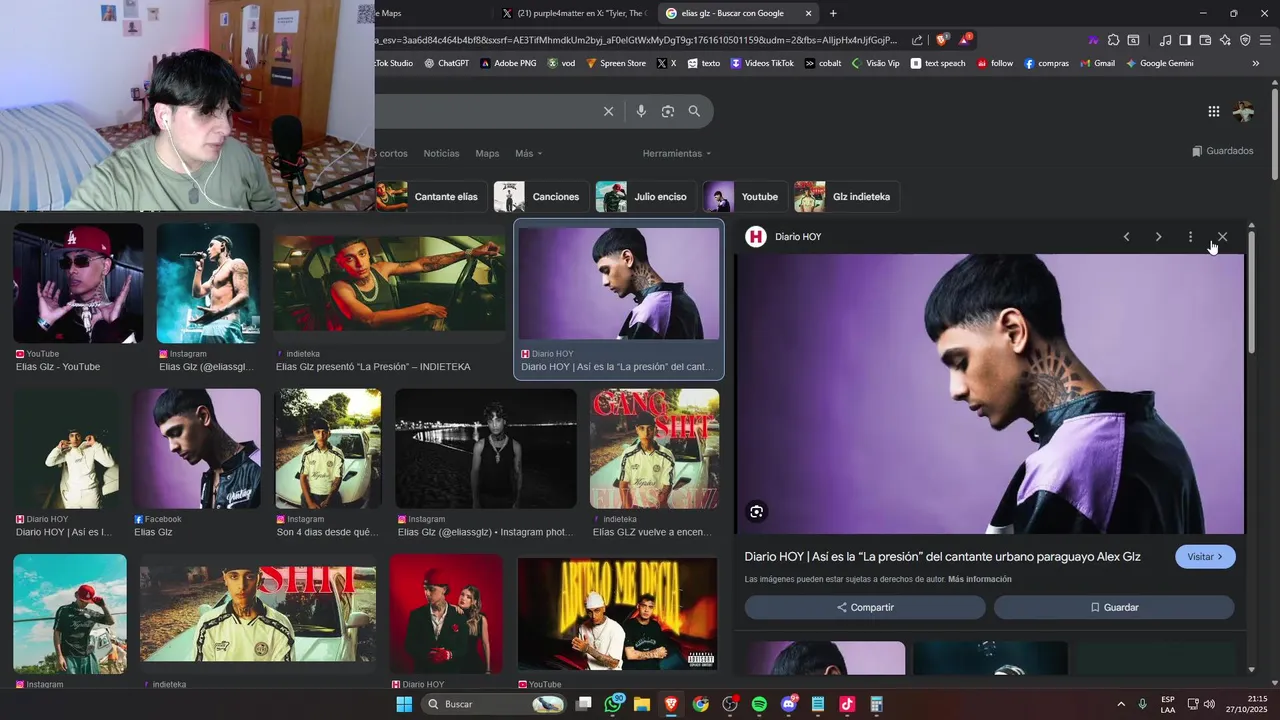Expand the Más dropdown
The height and width of the screenshot is (720, 1280).
pos(529,153)
